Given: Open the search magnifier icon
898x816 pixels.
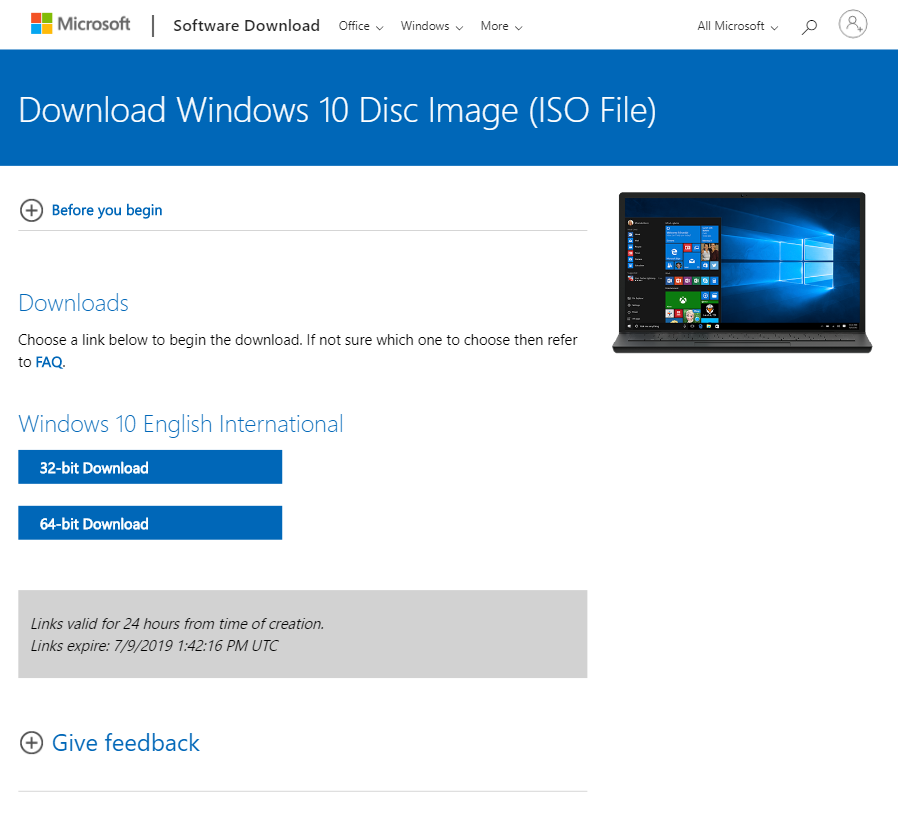Looking at the screenshot, I should point(809,26).
